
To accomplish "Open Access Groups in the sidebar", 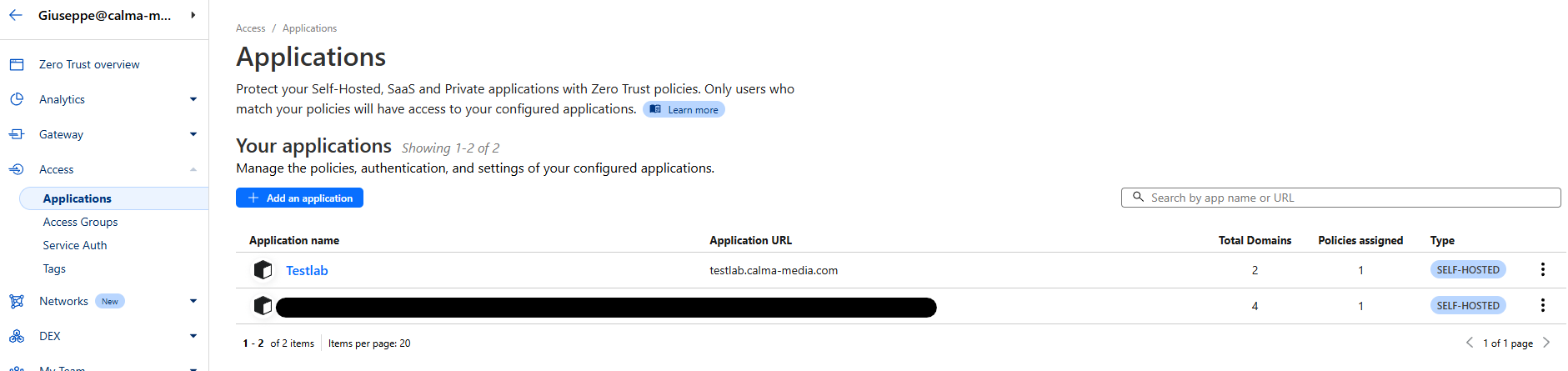I will (x=80, y=222).
